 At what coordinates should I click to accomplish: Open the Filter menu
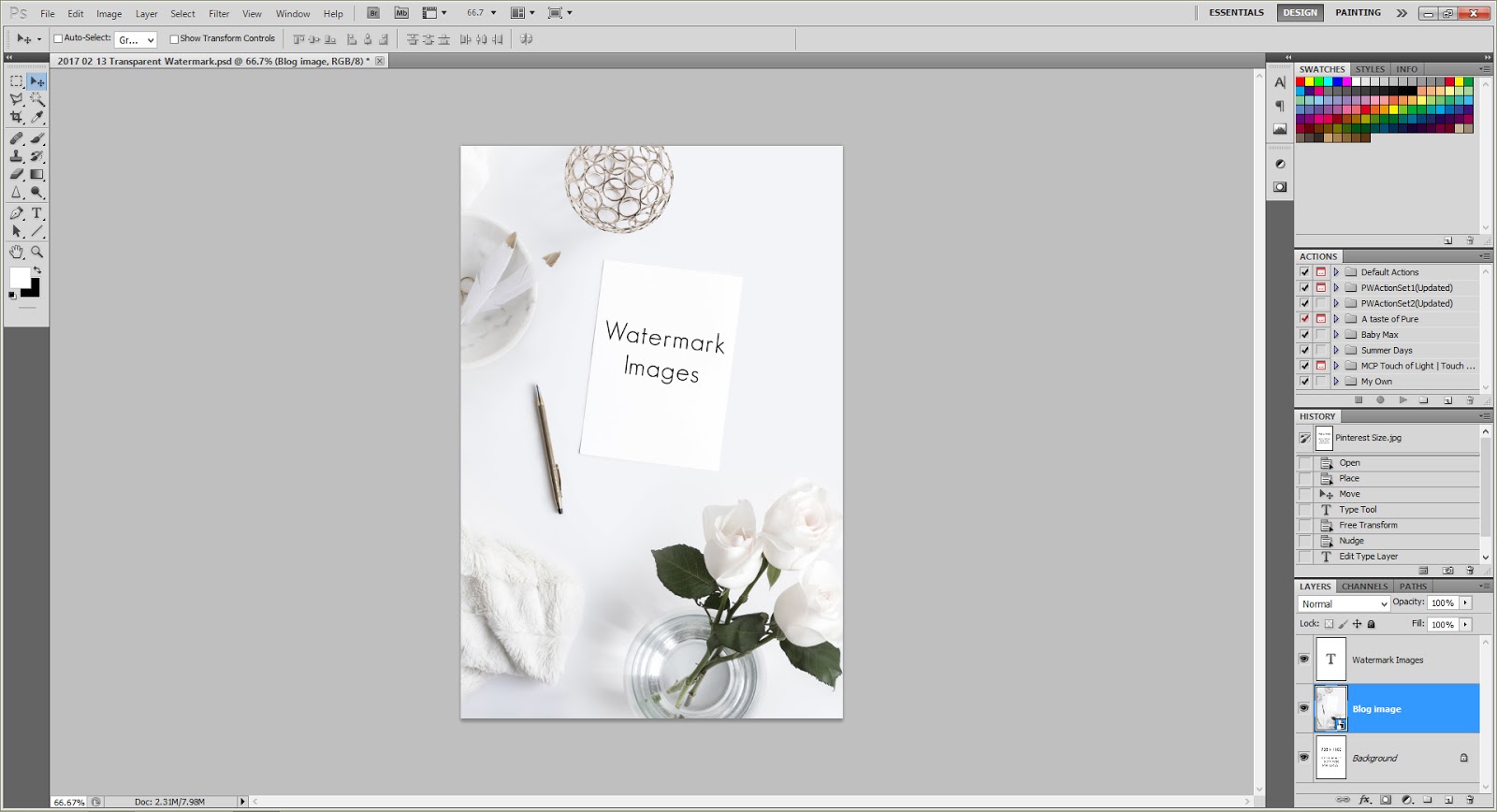click(219, 14)
